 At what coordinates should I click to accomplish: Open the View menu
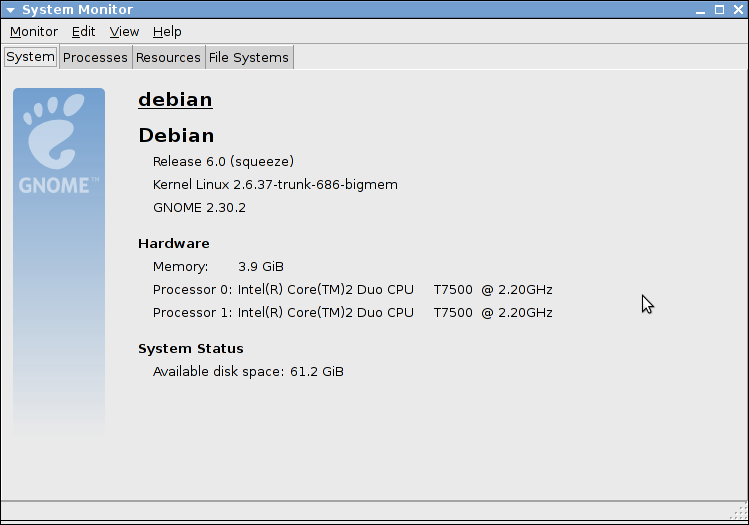tap(124, 32)
